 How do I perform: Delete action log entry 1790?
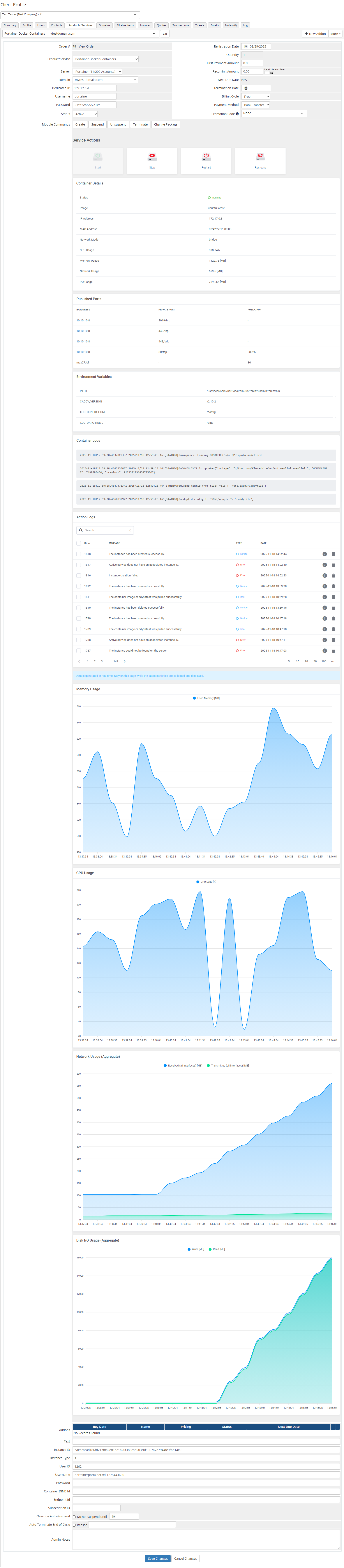[x=334, y=618]
